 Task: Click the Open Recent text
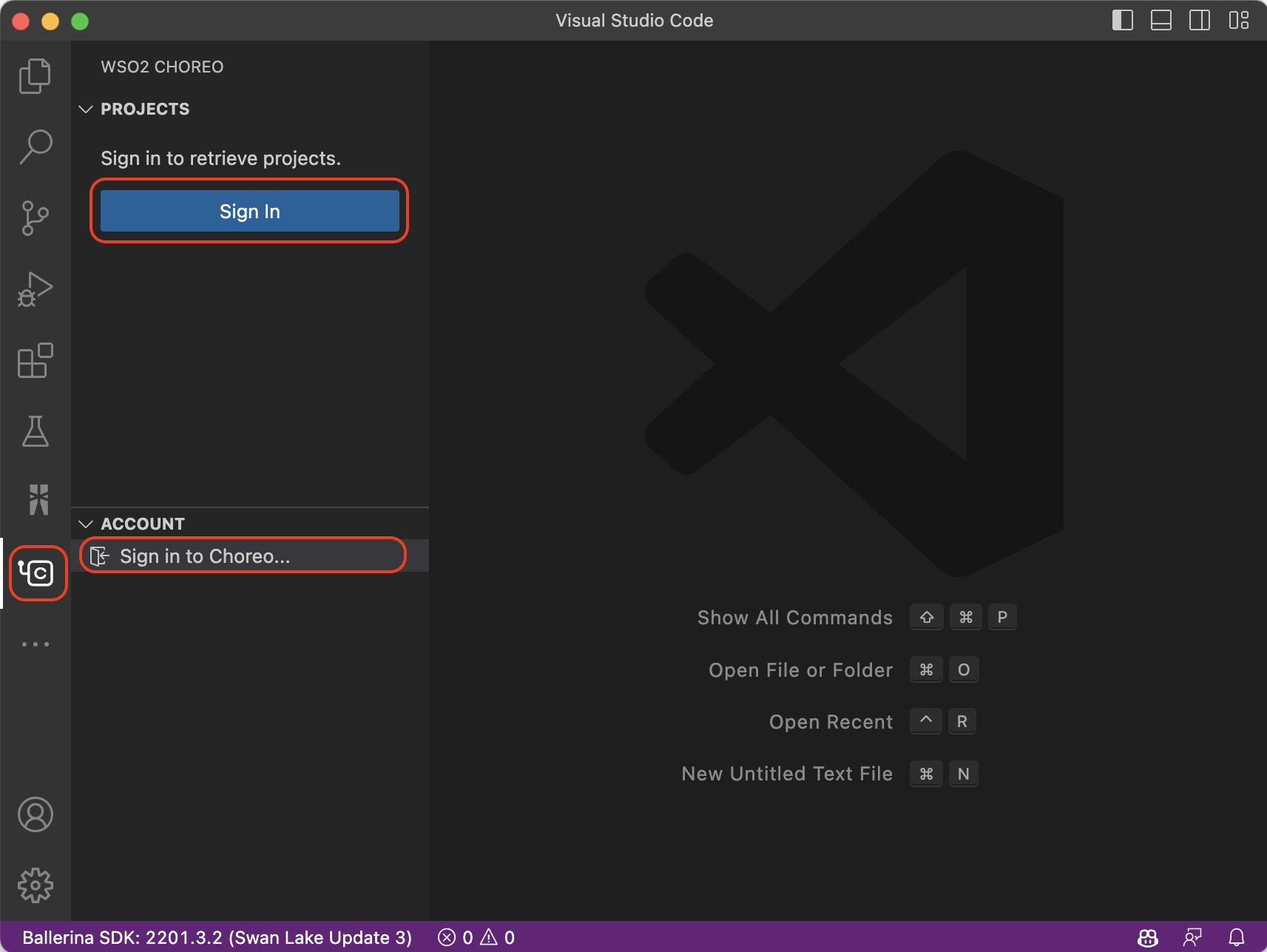coord(831,722)
